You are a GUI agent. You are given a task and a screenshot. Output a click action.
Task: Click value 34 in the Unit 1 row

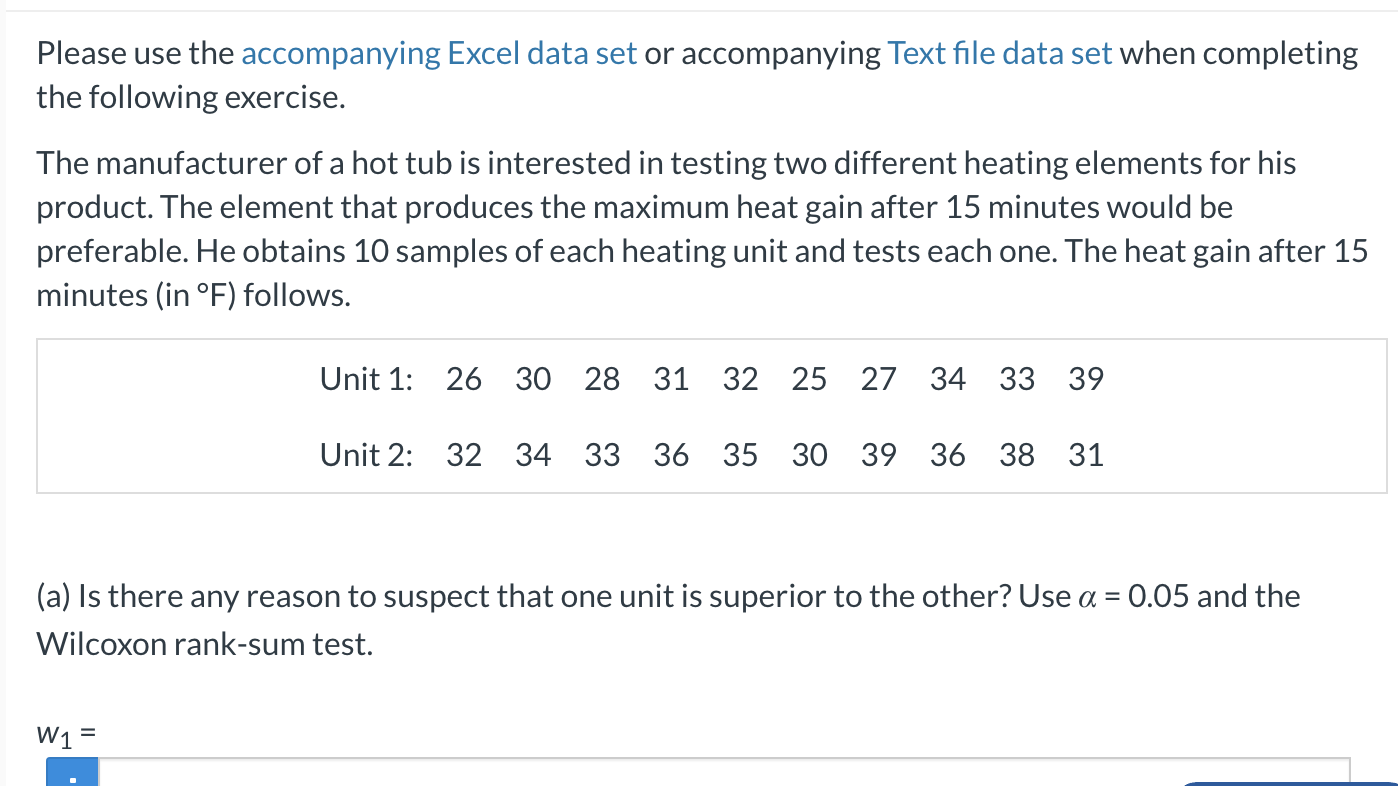pyautogui.click(x=947, y=379)
